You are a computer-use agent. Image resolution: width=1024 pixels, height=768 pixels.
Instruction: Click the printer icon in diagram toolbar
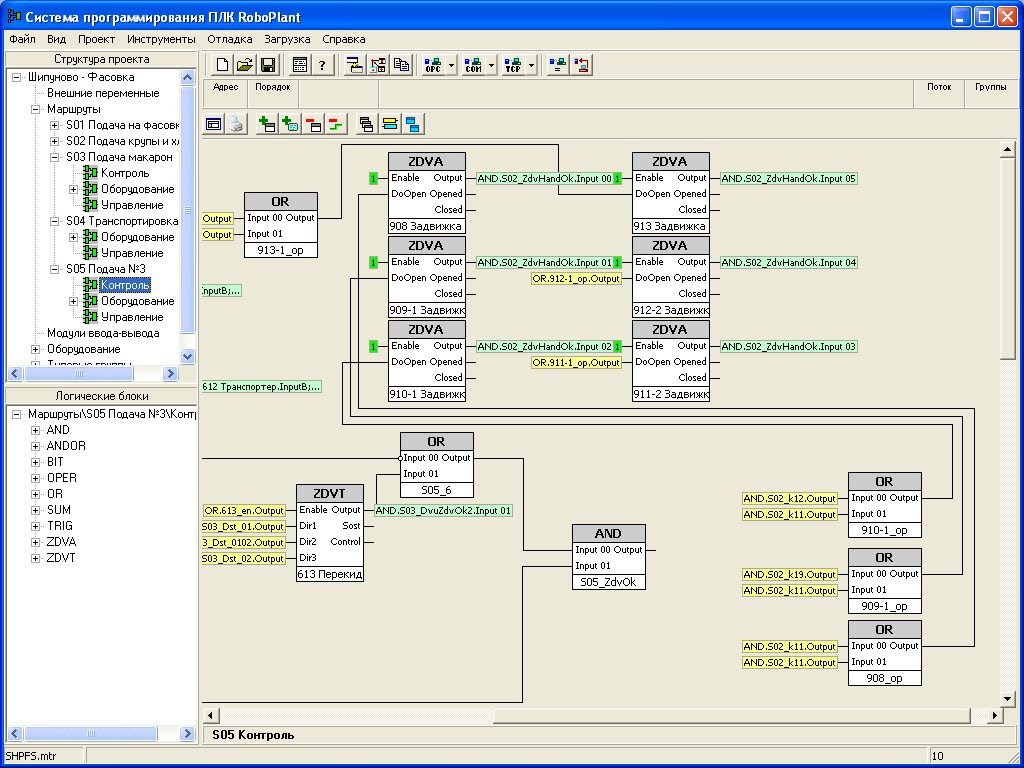coord(235,124)
